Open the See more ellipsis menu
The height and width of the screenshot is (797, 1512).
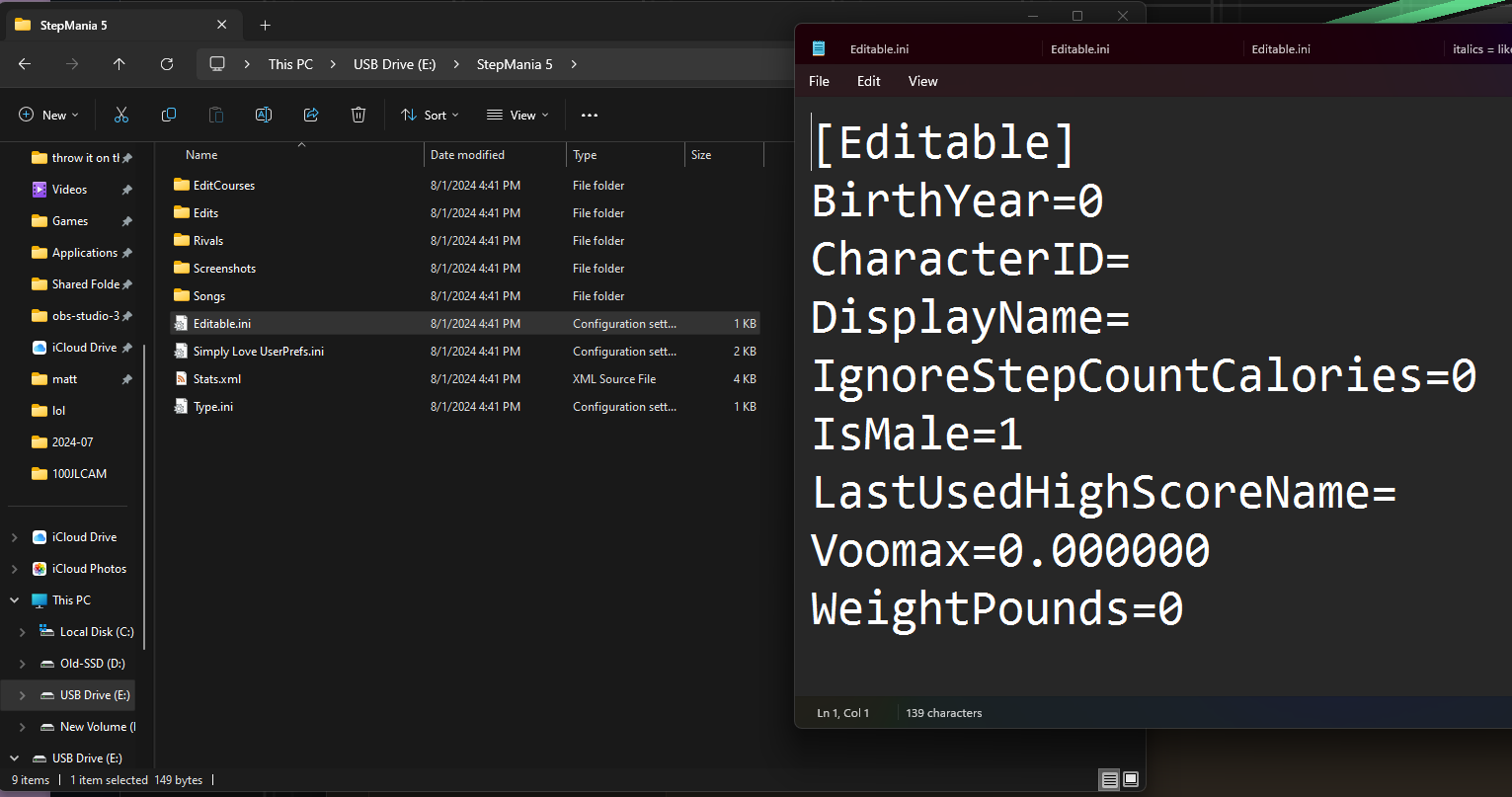pyautogui.click(x=590, y=116)
